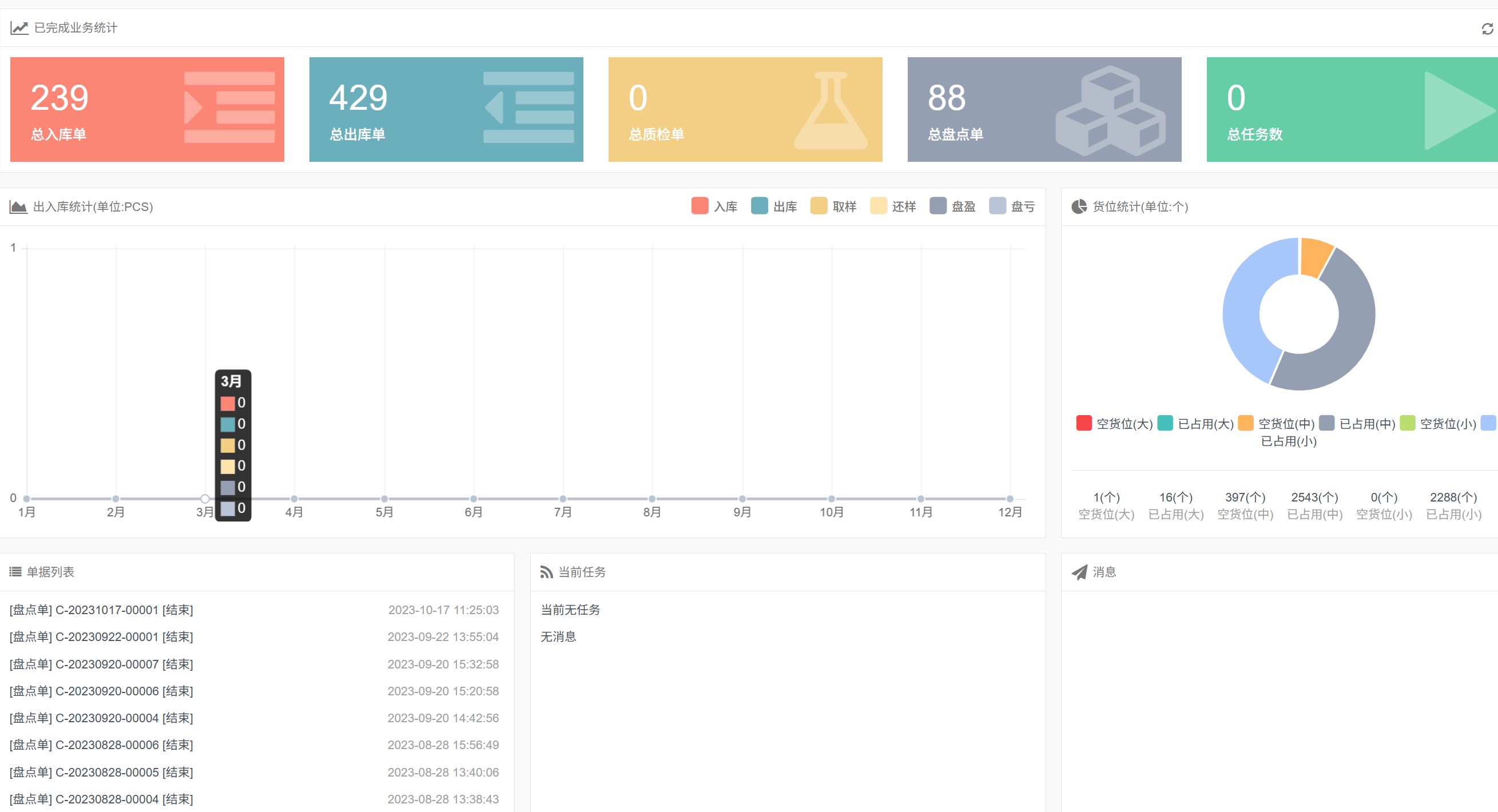Click the indent icon on 总入库单 card
The height and width of the screenshot is (812, 1498).
229,108
